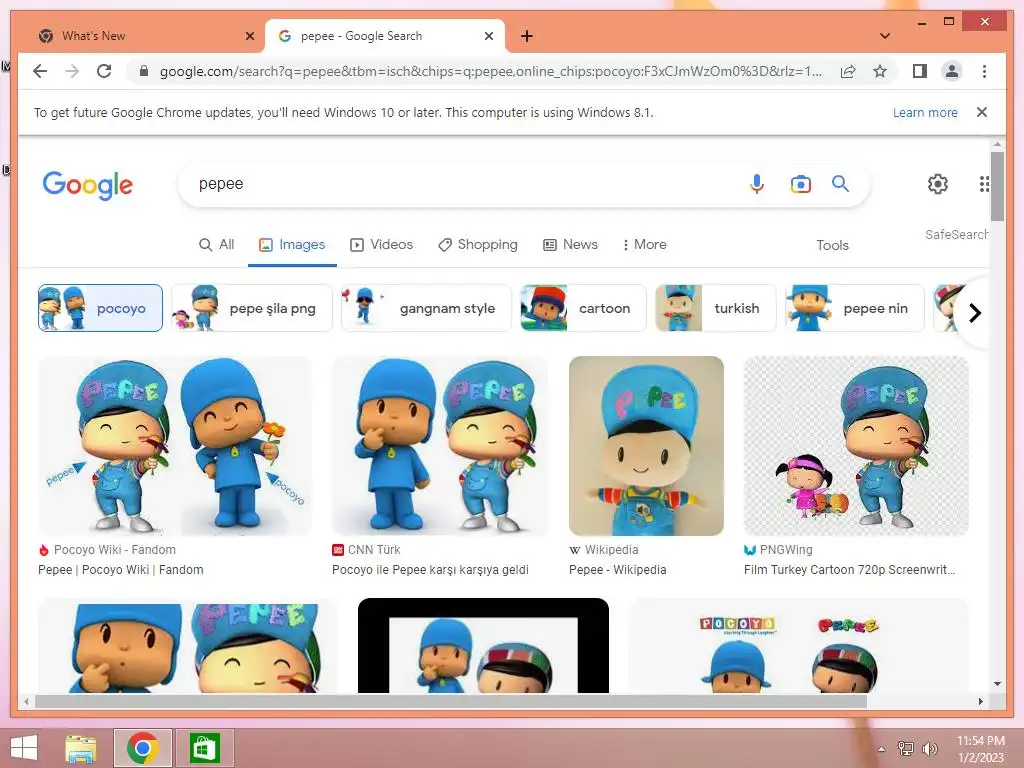Open the CNN Türk image result
This screenshot has height=768, width=1024.
pyautogui.click(x=440, y=446)
